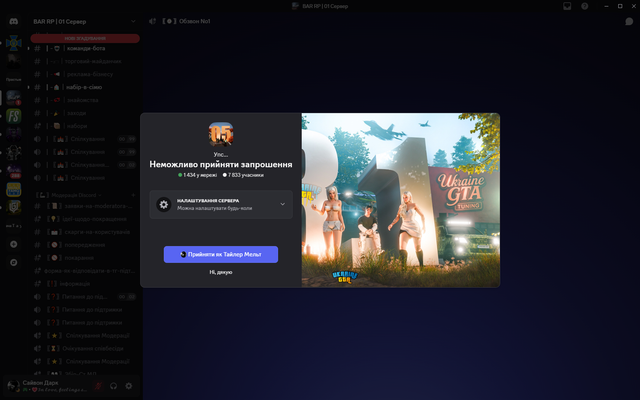Image resolution: width=640 pixels, height=400 pixels.
Task: Open знайомства channel
Action: coord(84,100)
